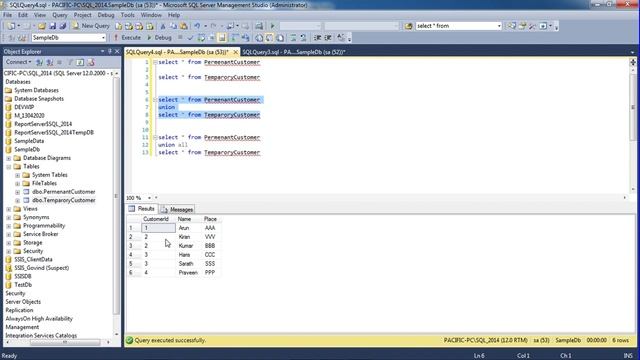Expand the dbo.PermenantCustomer table node
This screenshot has width=640, height=360.
[x=18, y=192]
